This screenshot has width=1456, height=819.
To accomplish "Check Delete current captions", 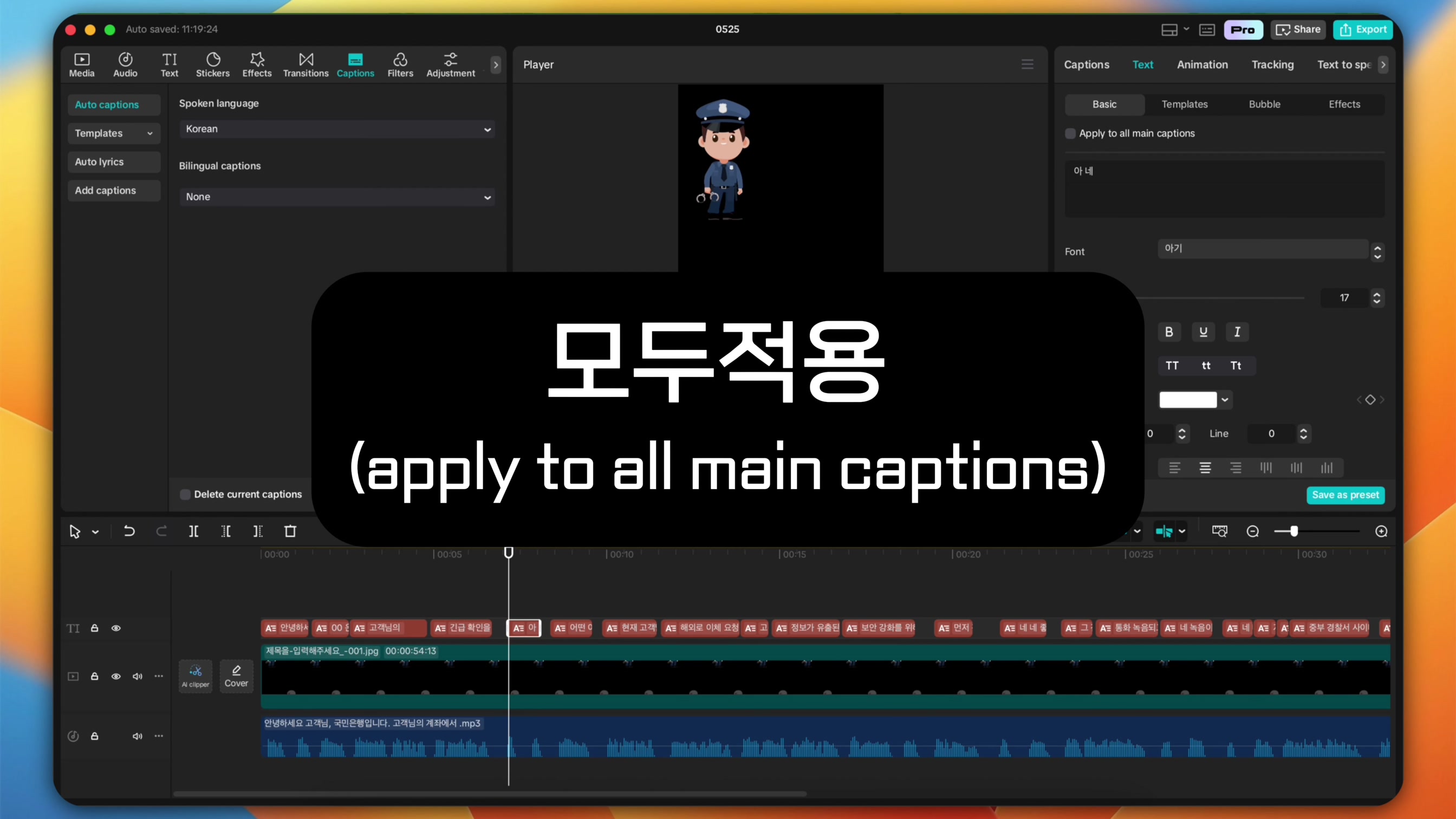I will (185, 495).
